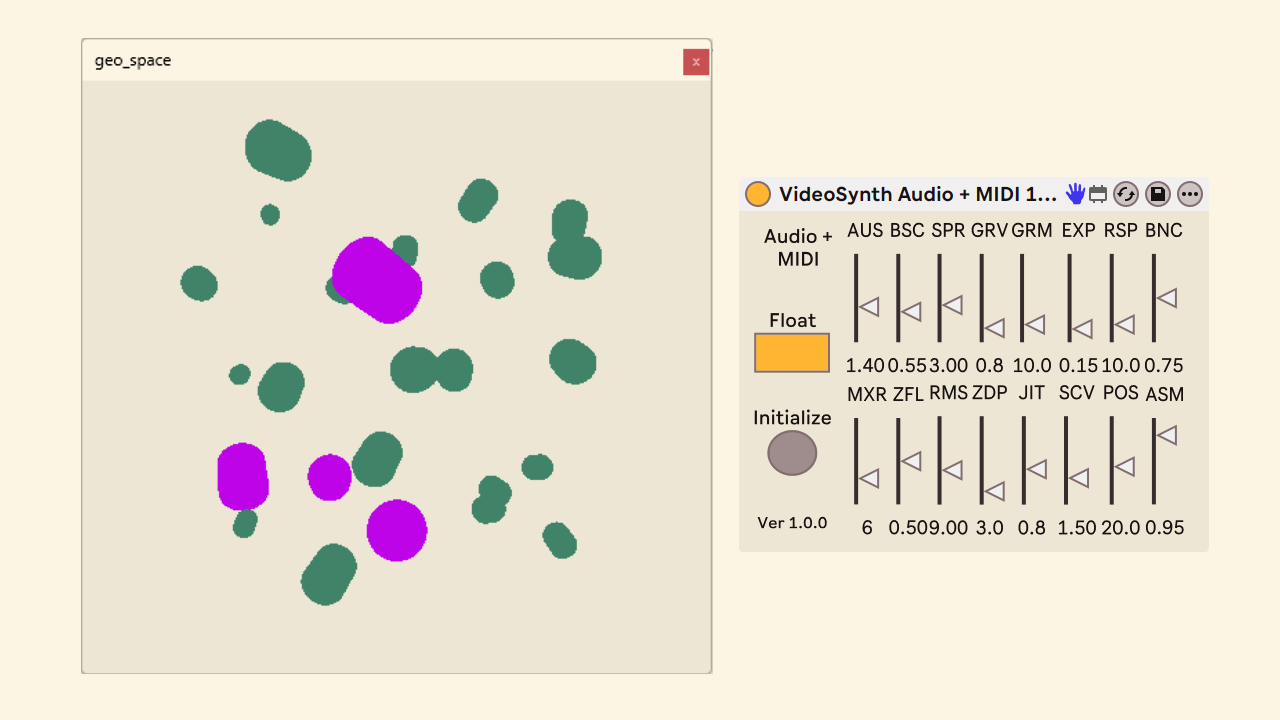Click the GRV slider handle

pos(994,327)
